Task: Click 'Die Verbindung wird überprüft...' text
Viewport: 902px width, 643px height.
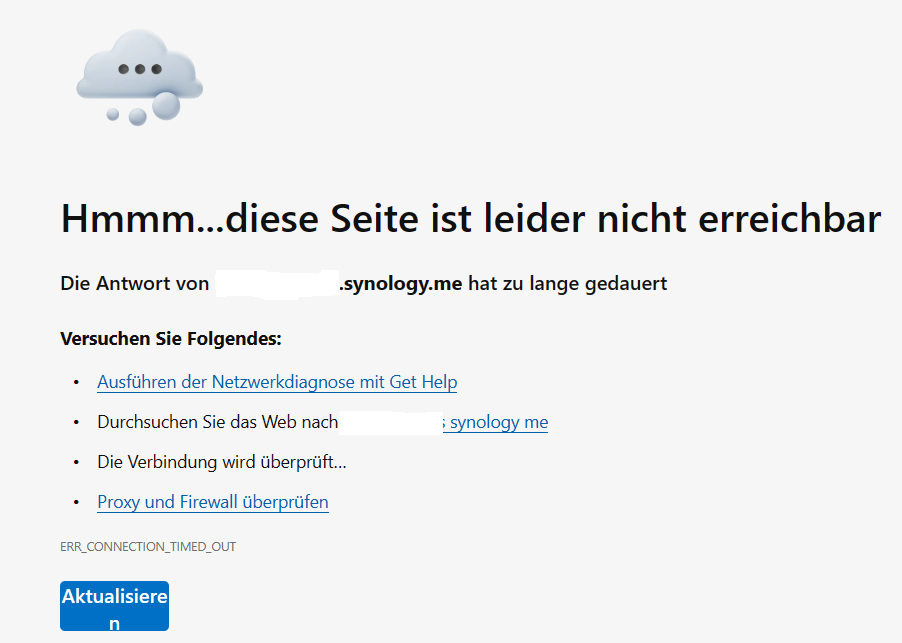Action: (x=222, y=462)
